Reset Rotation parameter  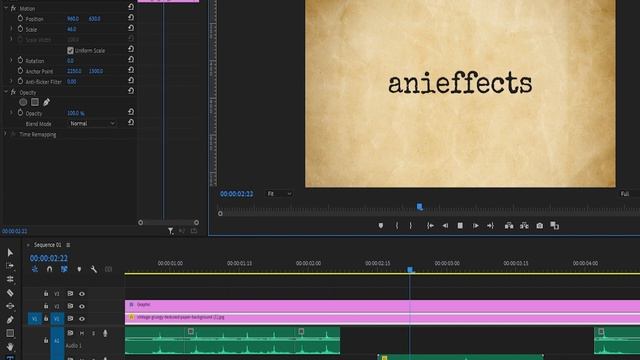(131, 60)
